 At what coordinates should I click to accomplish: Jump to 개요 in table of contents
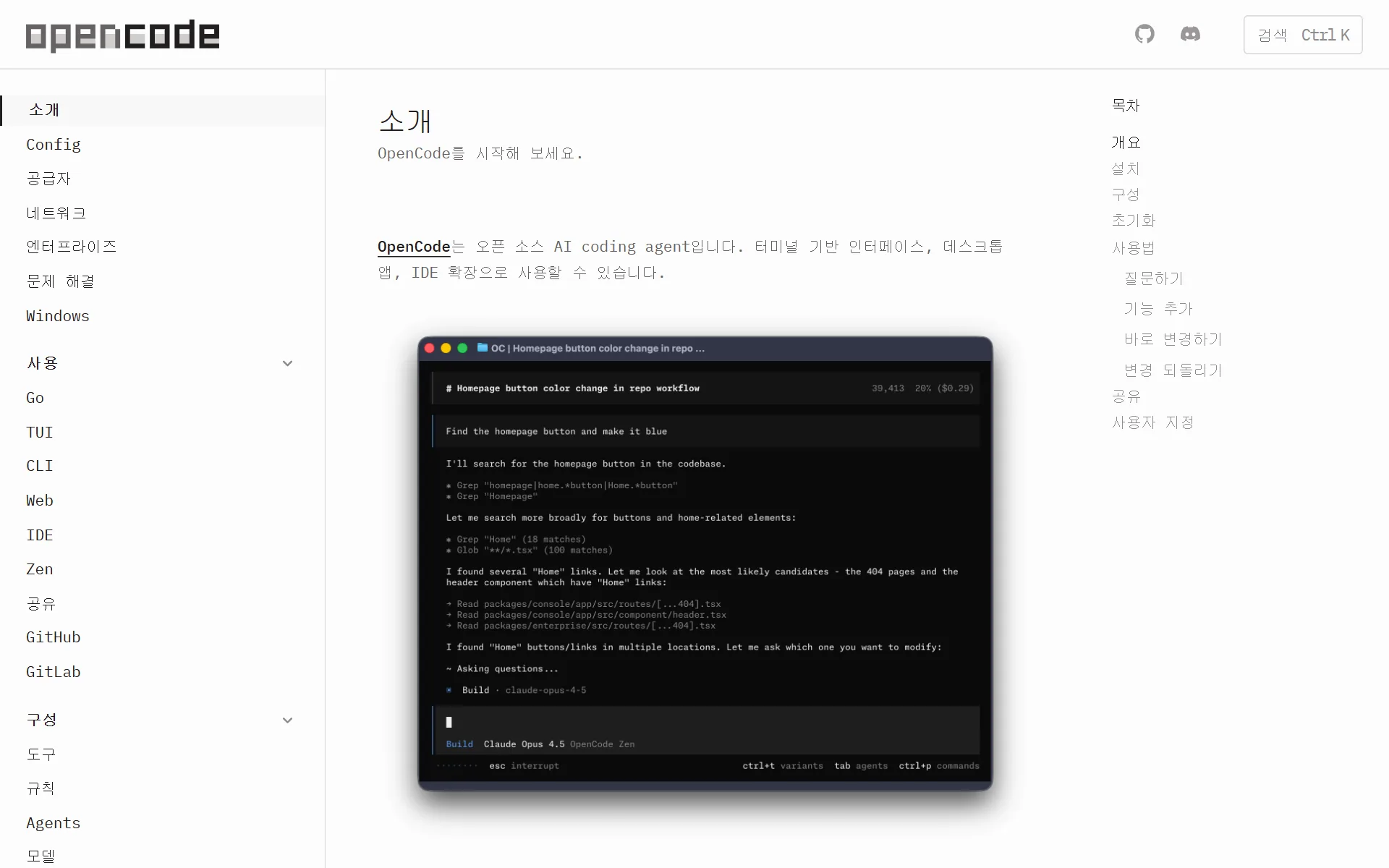1126,142
